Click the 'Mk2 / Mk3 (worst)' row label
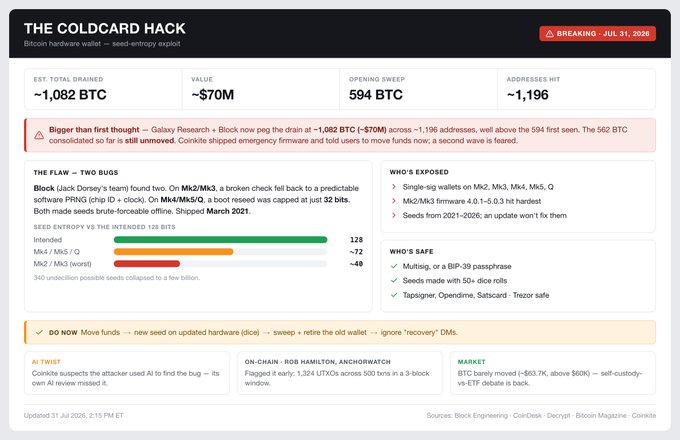Viewport: 680px width, 440px height. pyautogui.click(x=62, y=264)
